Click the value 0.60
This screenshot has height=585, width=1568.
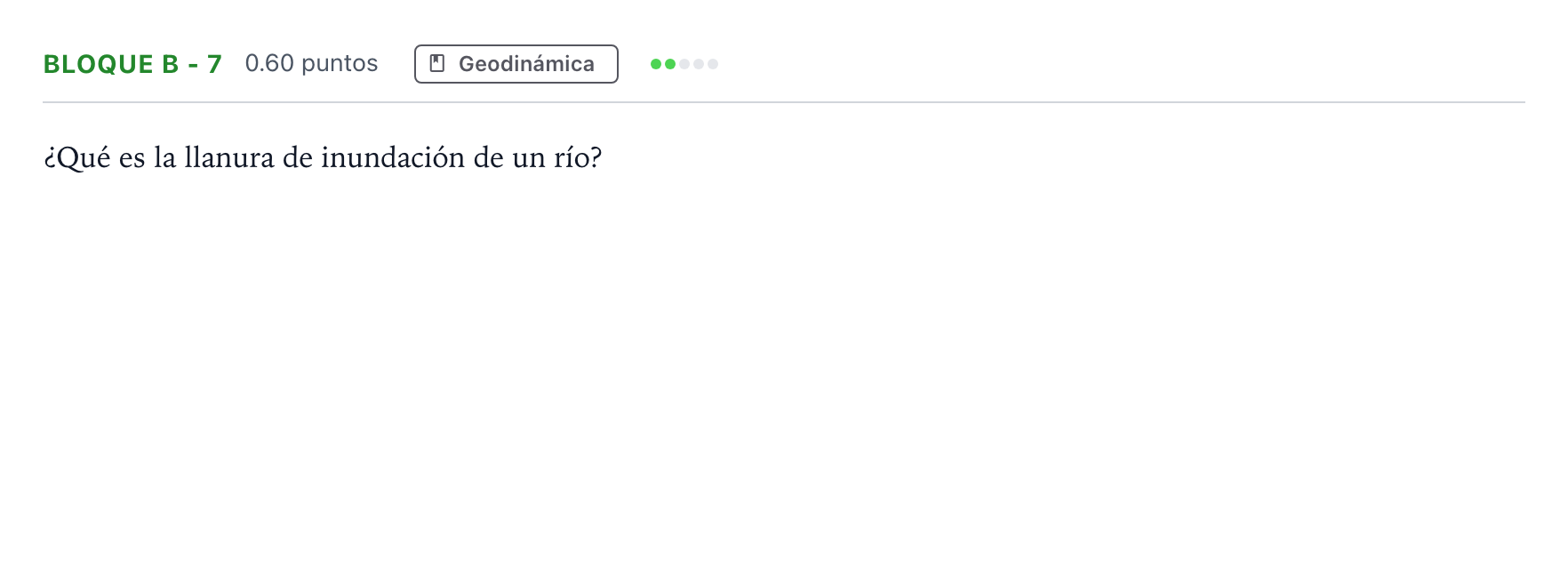click(269, 63)
